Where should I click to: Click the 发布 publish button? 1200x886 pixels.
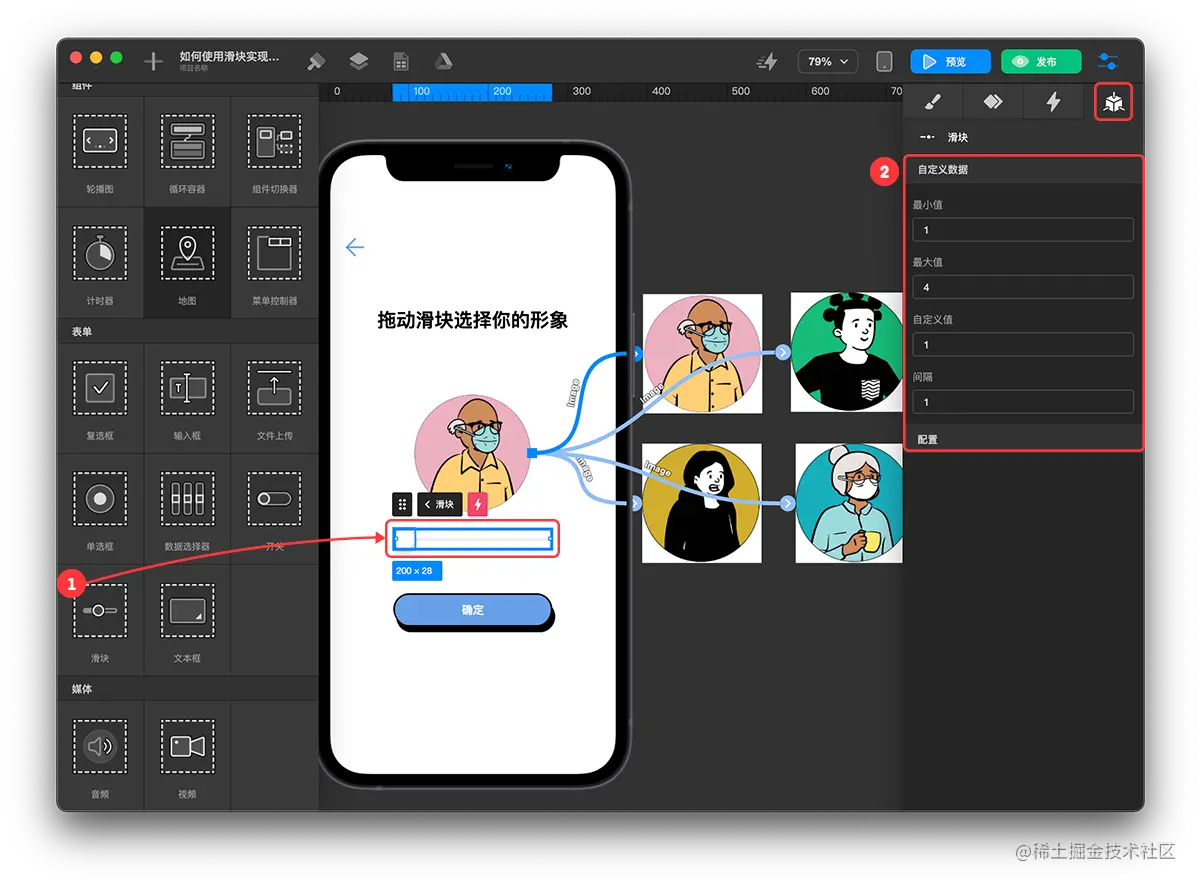click(x=1041, y=62)
